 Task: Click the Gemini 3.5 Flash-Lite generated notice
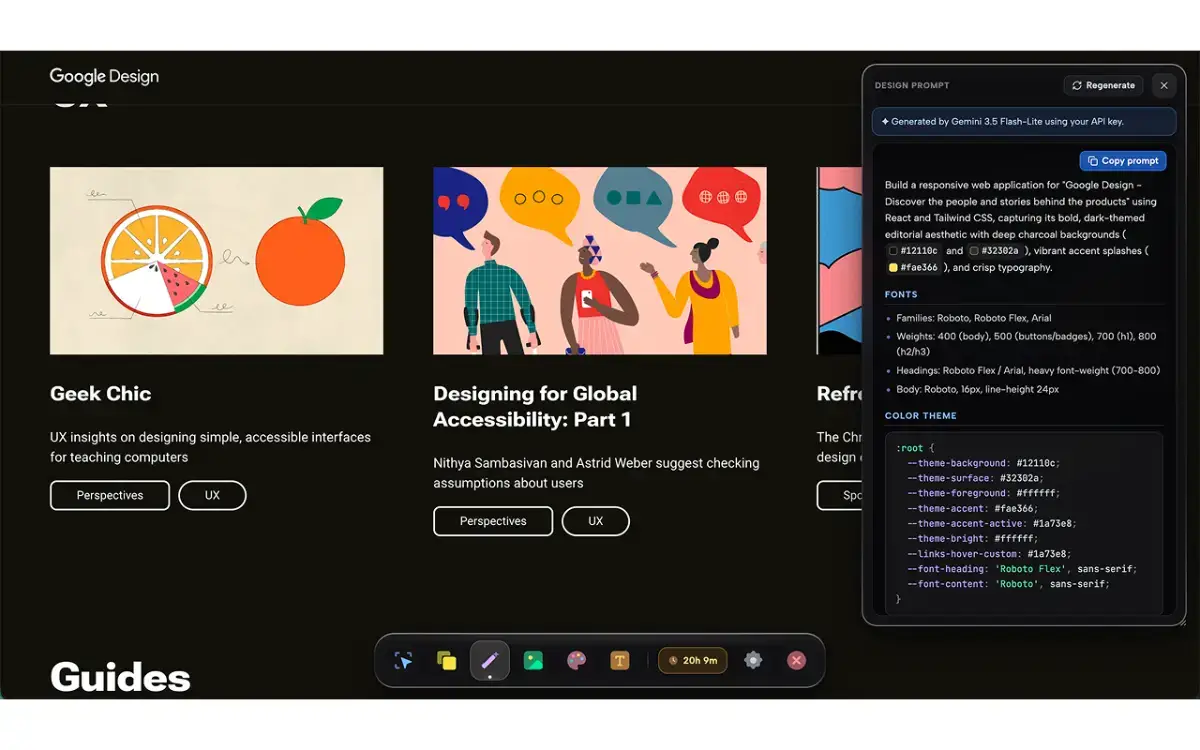click(1024, 122)
